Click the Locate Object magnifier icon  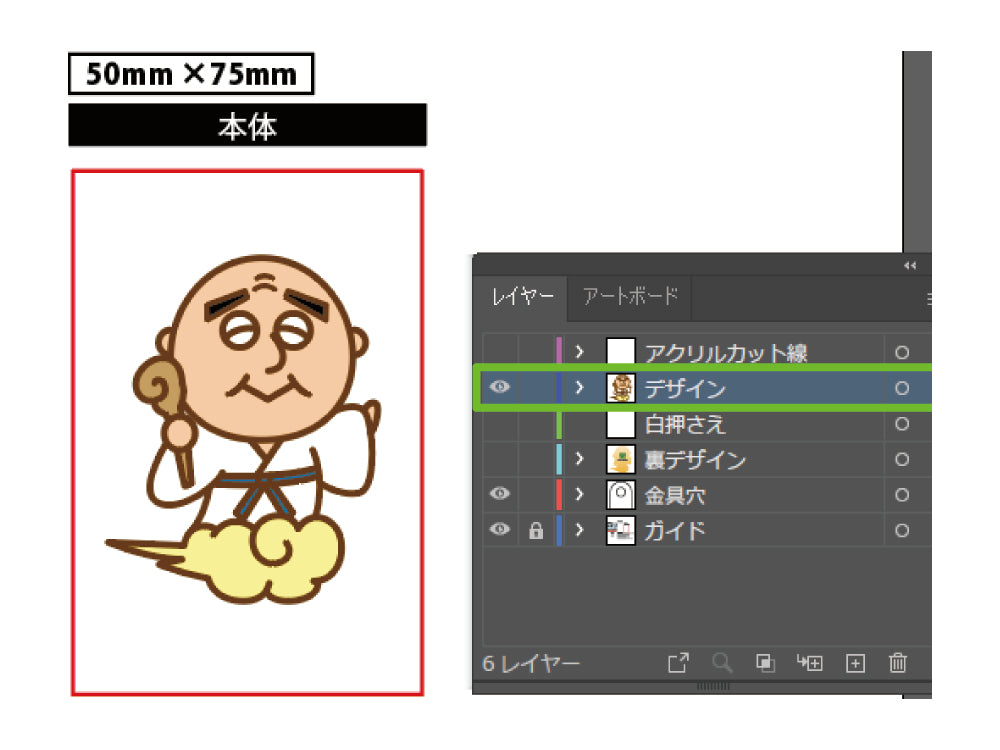point(722,663)
